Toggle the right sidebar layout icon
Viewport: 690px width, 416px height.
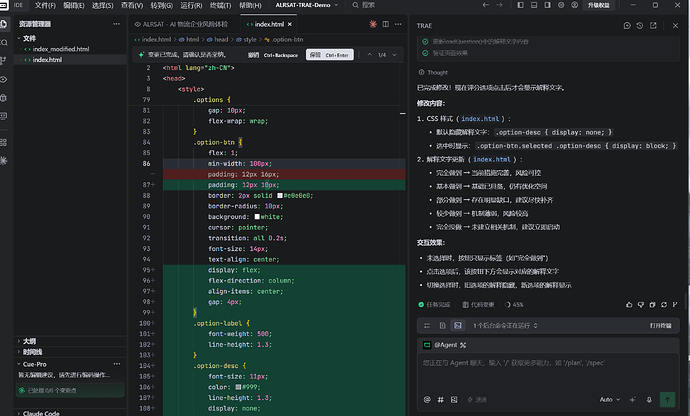pos(547,5)
